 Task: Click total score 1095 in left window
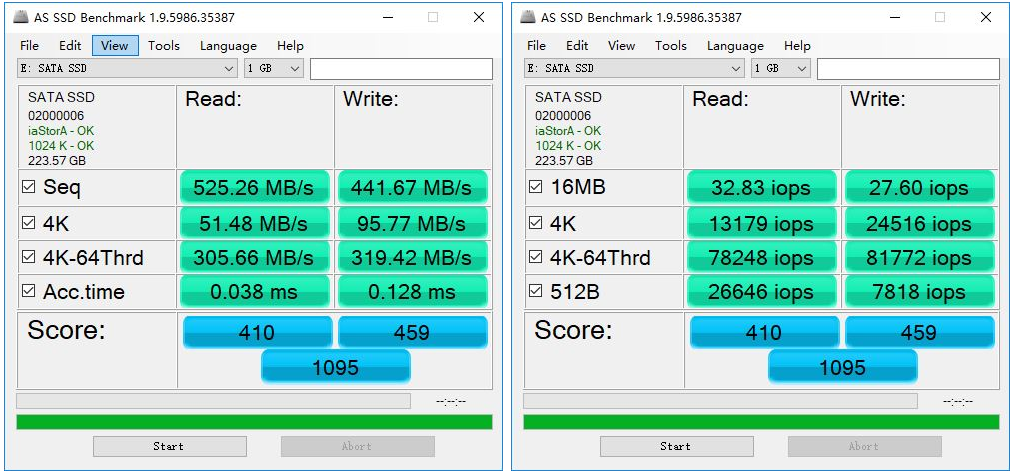(336, 367)
